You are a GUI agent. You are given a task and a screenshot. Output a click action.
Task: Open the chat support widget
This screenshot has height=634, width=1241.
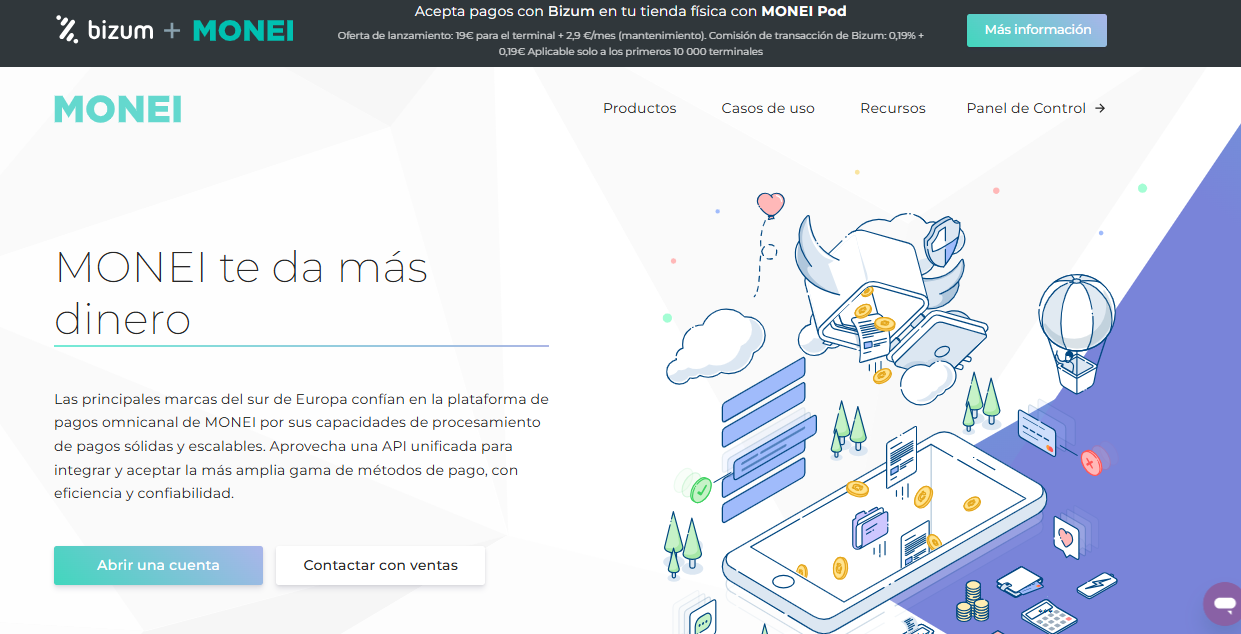[x=1222, y=603]
